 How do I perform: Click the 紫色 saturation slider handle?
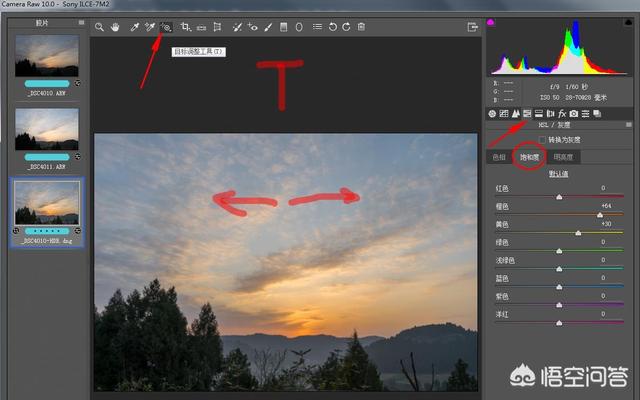(x=559, y=305)
